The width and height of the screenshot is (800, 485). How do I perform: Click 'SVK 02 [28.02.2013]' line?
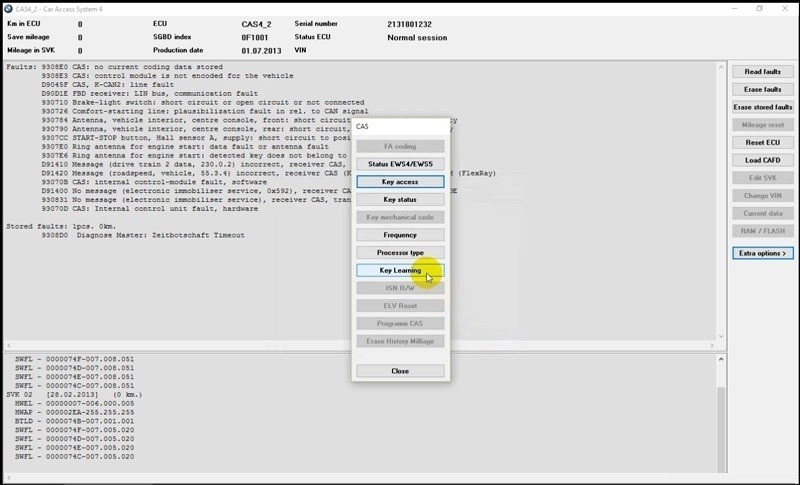coord(74,395)
